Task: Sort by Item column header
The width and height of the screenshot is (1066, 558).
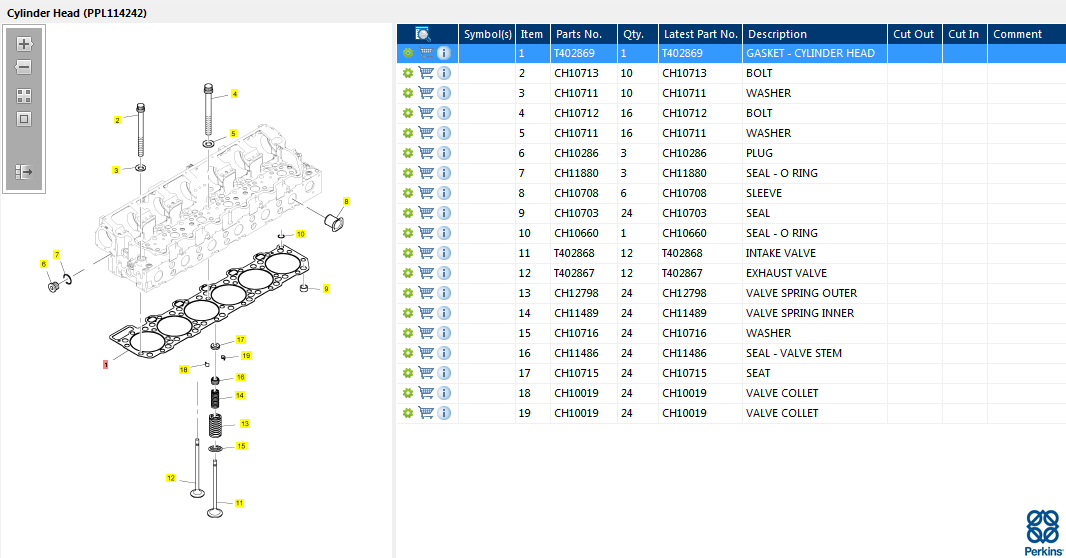Action: tap(532, 34)
